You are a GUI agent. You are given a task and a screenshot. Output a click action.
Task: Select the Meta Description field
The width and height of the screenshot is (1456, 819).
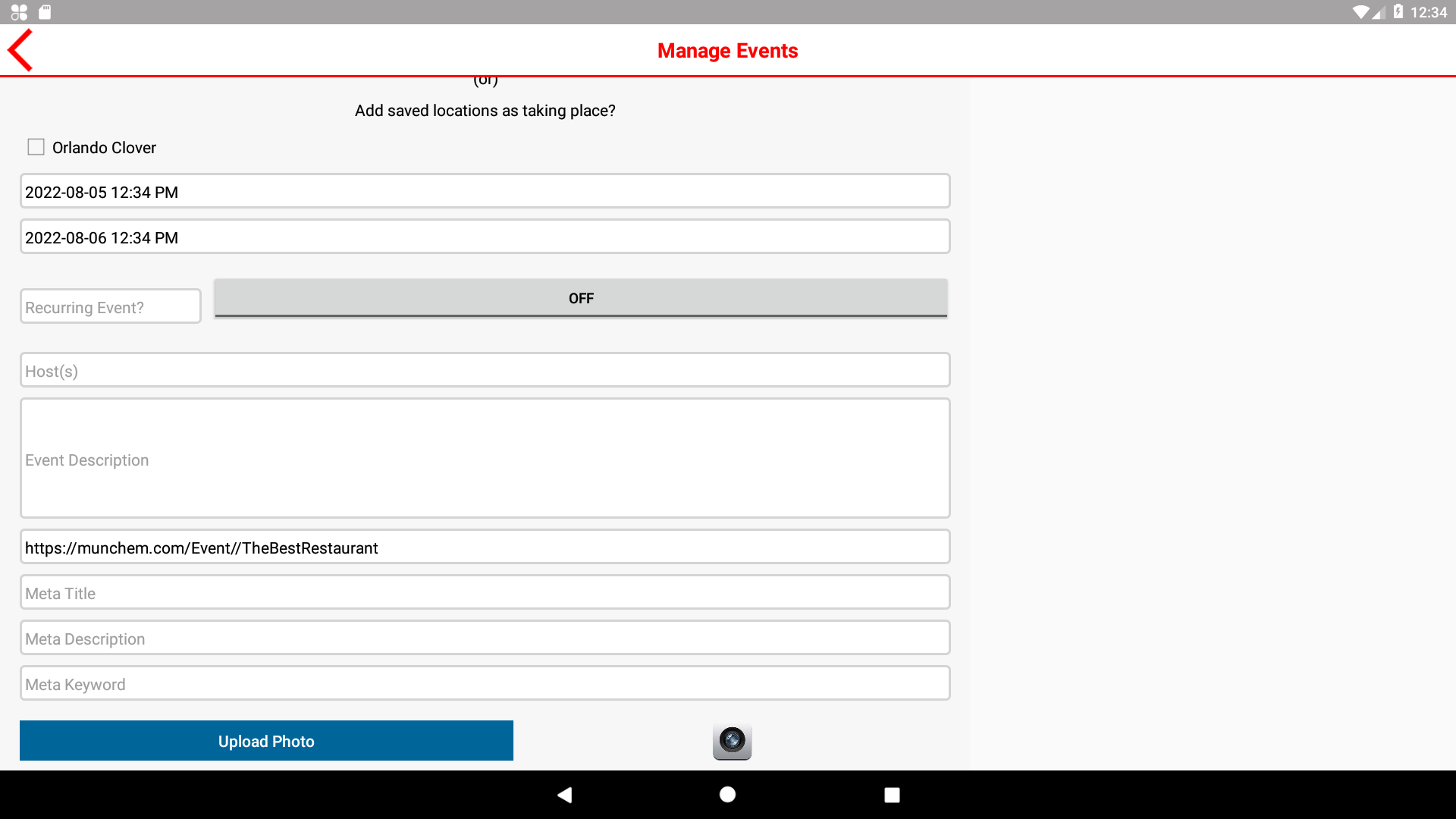485,639
